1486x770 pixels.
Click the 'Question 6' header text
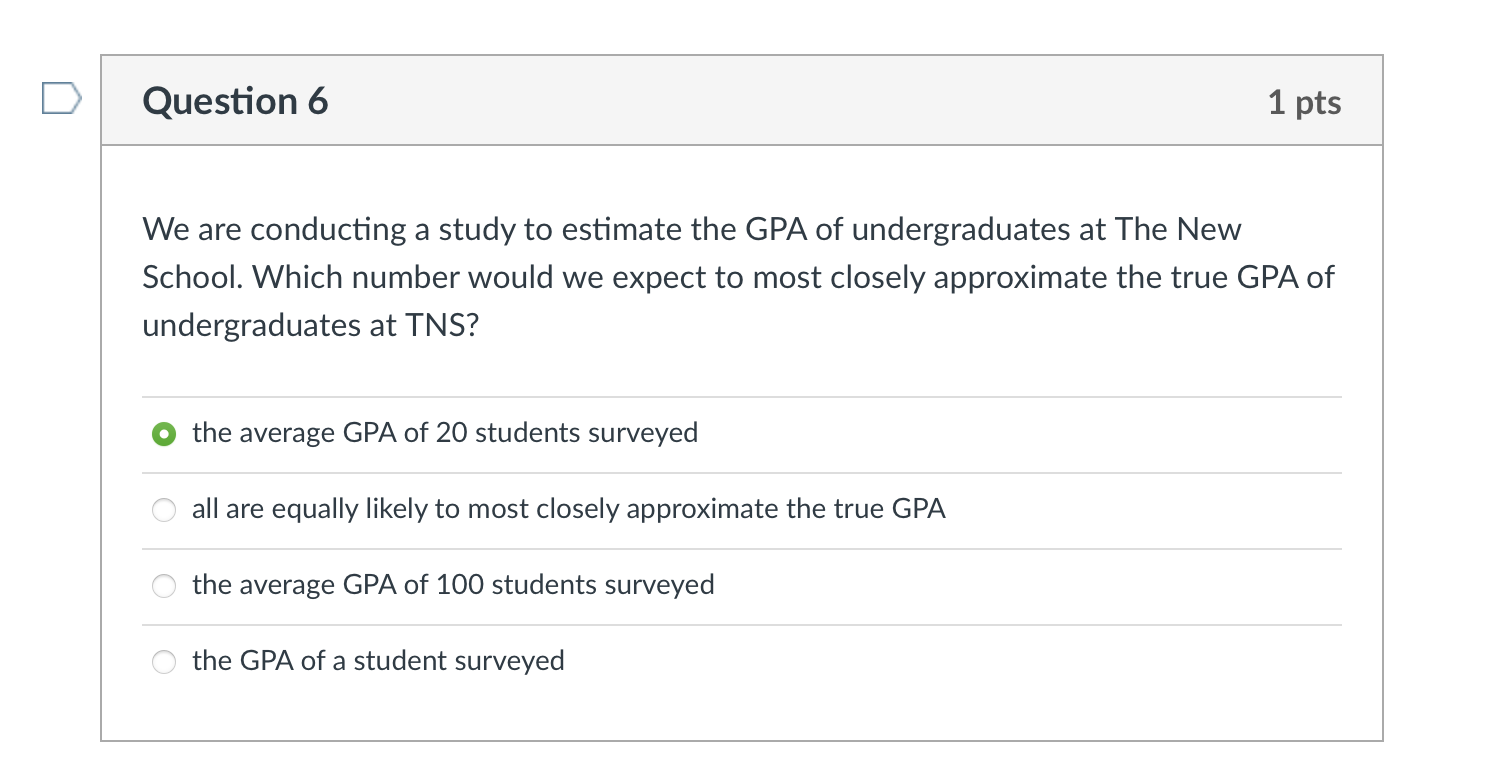235,101
